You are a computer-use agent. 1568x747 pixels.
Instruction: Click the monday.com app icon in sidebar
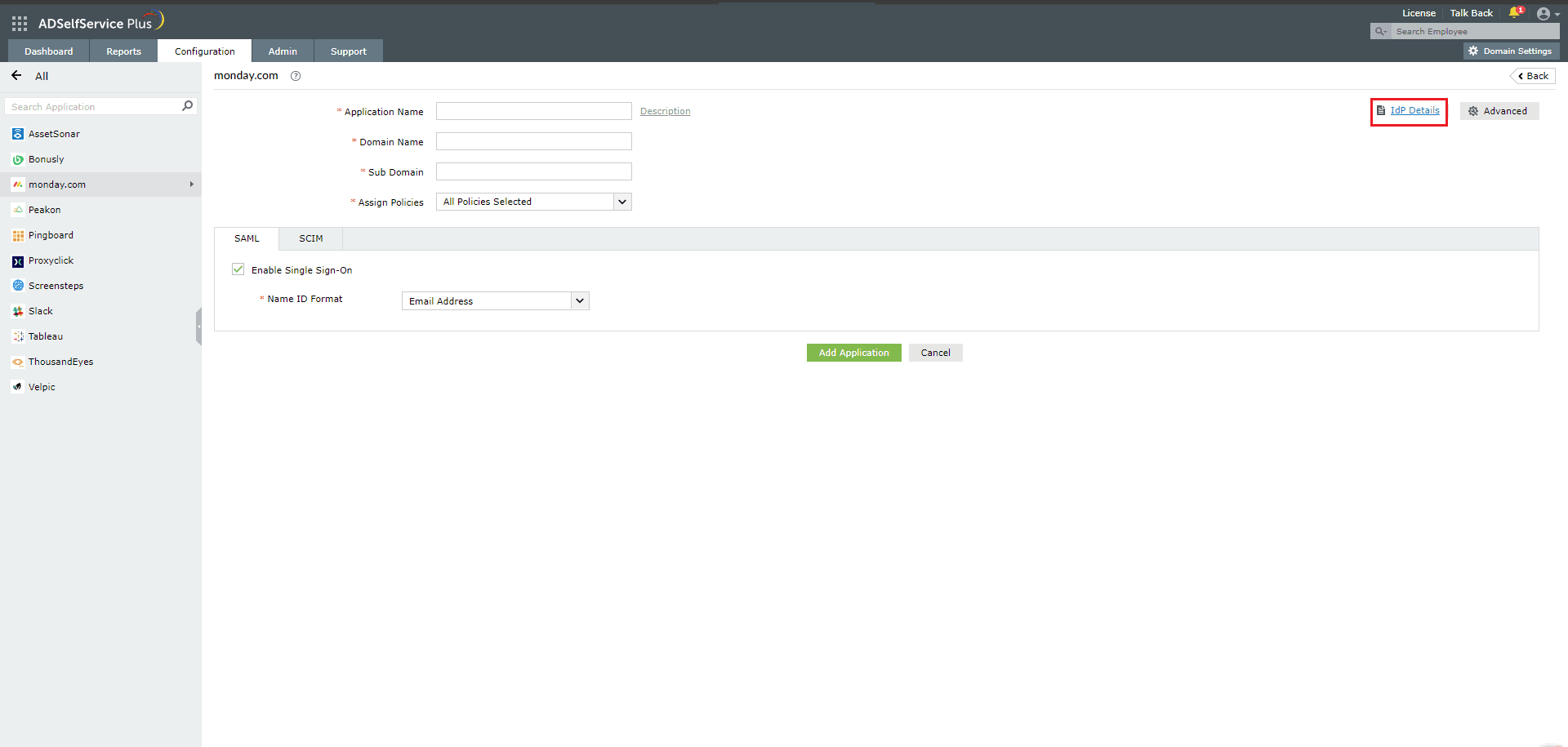point(18,185)
